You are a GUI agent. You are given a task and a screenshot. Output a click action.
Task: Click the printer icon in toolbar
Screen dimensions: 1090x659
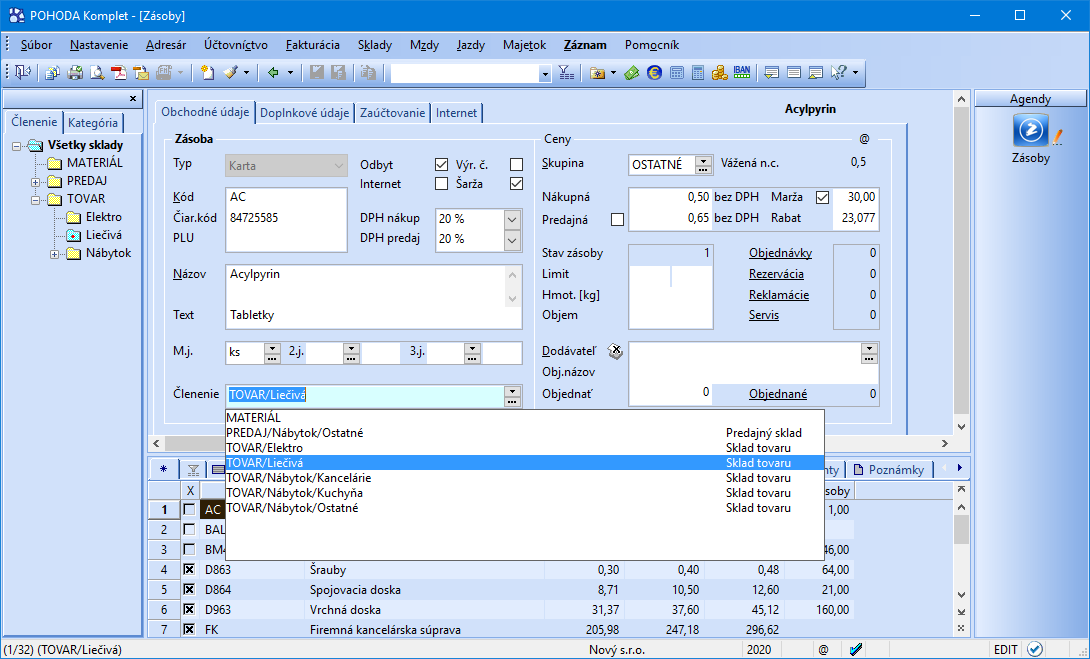75,73
